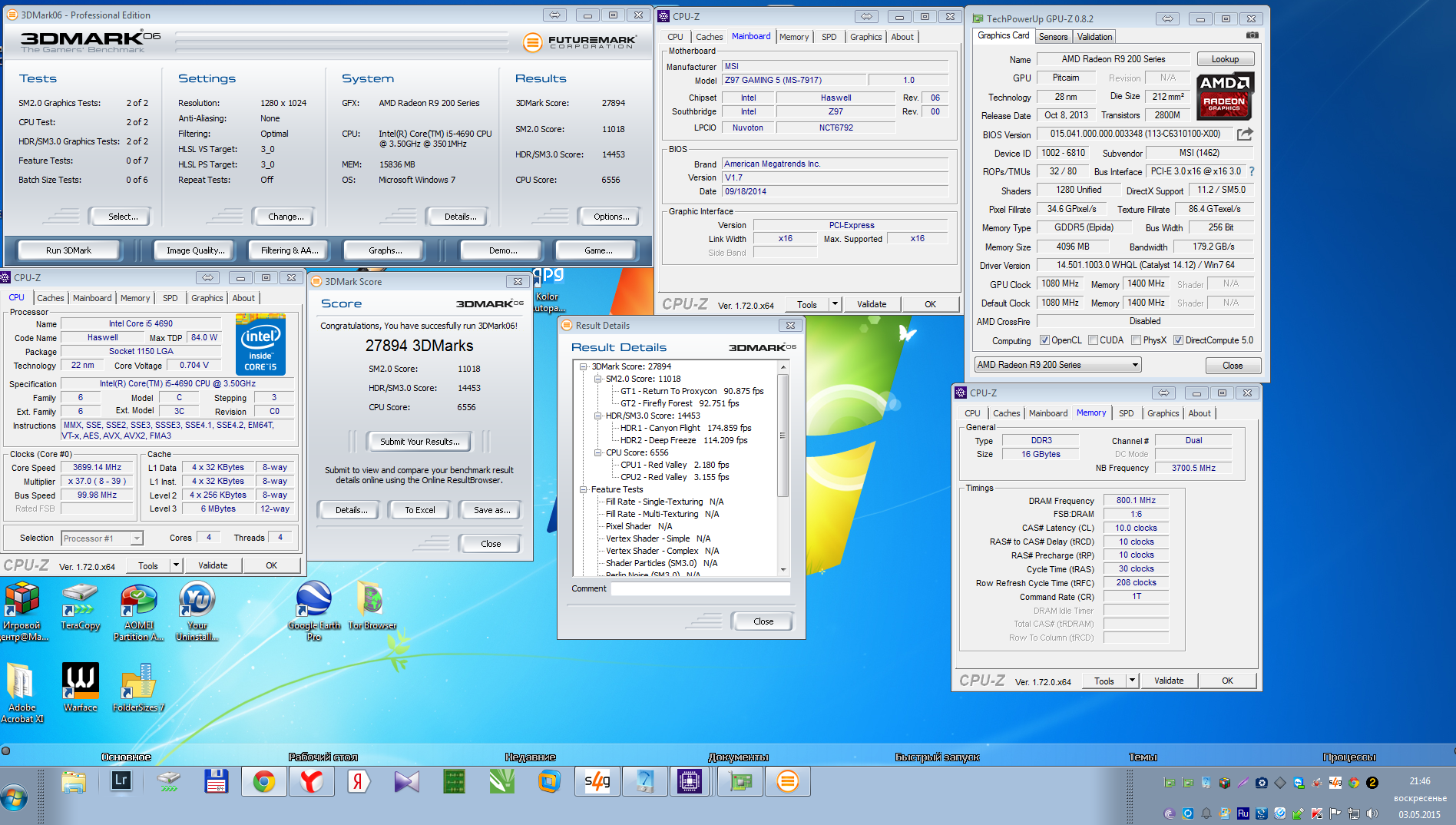Click the Save as button in 3DMark Score
Image resolution: width=1456 pixels, height=825 pixels.
(491, 510)
